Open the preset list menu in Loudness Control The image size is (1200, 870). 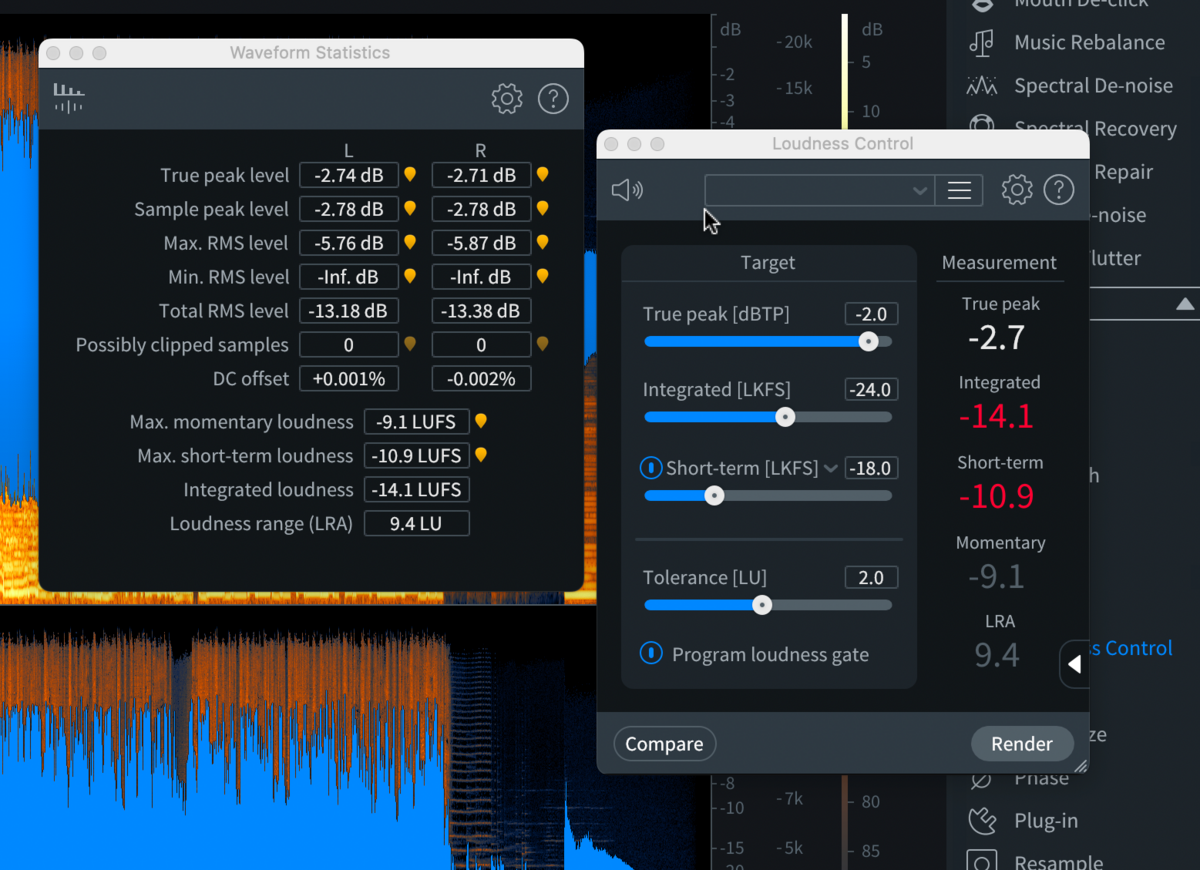pos(959,190)
